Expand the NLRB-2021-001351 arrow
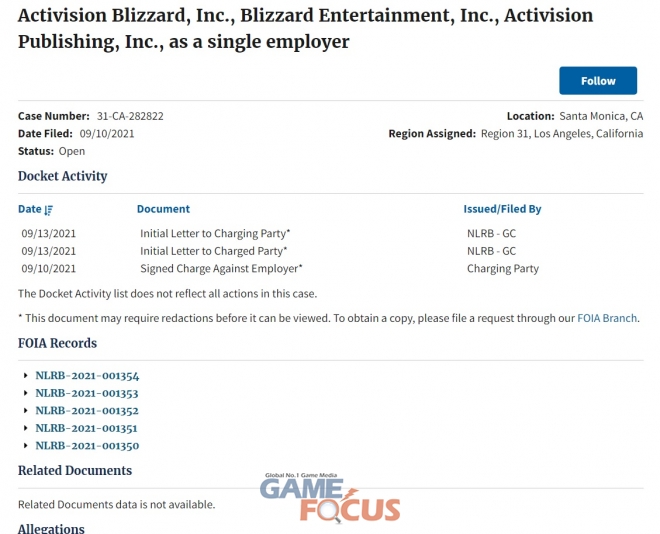The width and height of the screenshot is (660, 534). tap(26, 428)
